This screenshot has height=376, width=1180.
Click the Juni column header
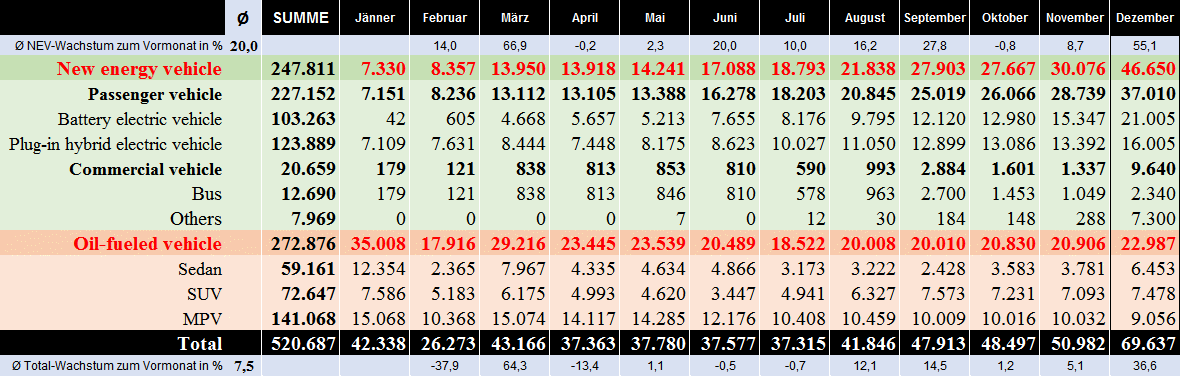coord(725,17)
